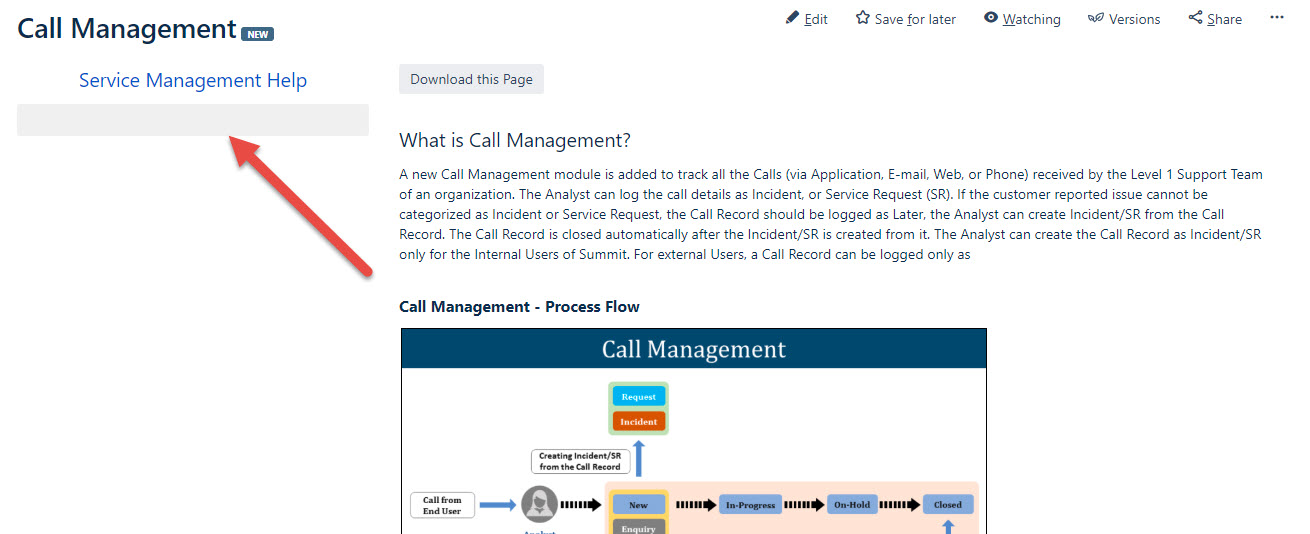Click the Versions label text

pos(1135,19)
